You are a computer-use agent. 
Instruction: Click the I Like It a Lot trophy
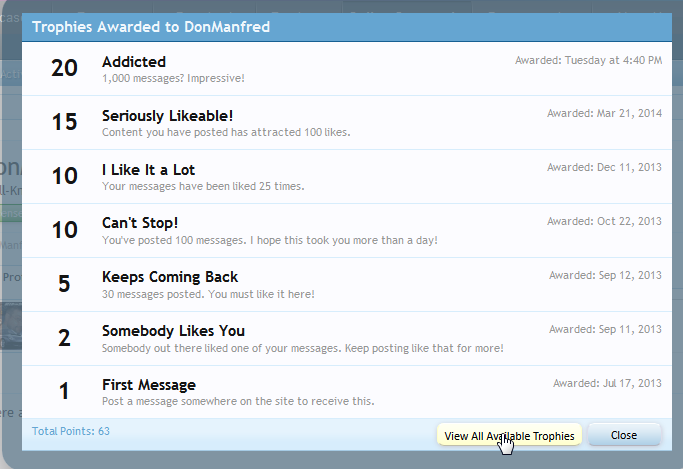(x=152, y=170)
